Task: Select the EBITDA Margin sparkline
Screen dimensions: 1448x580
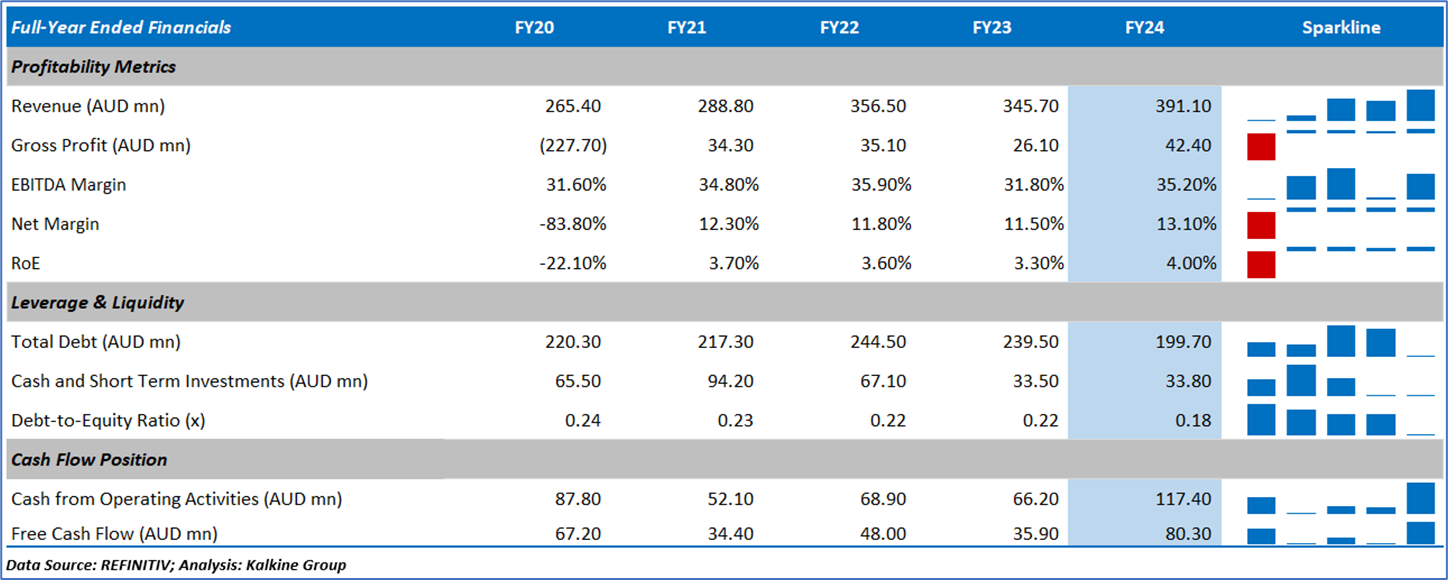Action: click(x=1341, y=185)
